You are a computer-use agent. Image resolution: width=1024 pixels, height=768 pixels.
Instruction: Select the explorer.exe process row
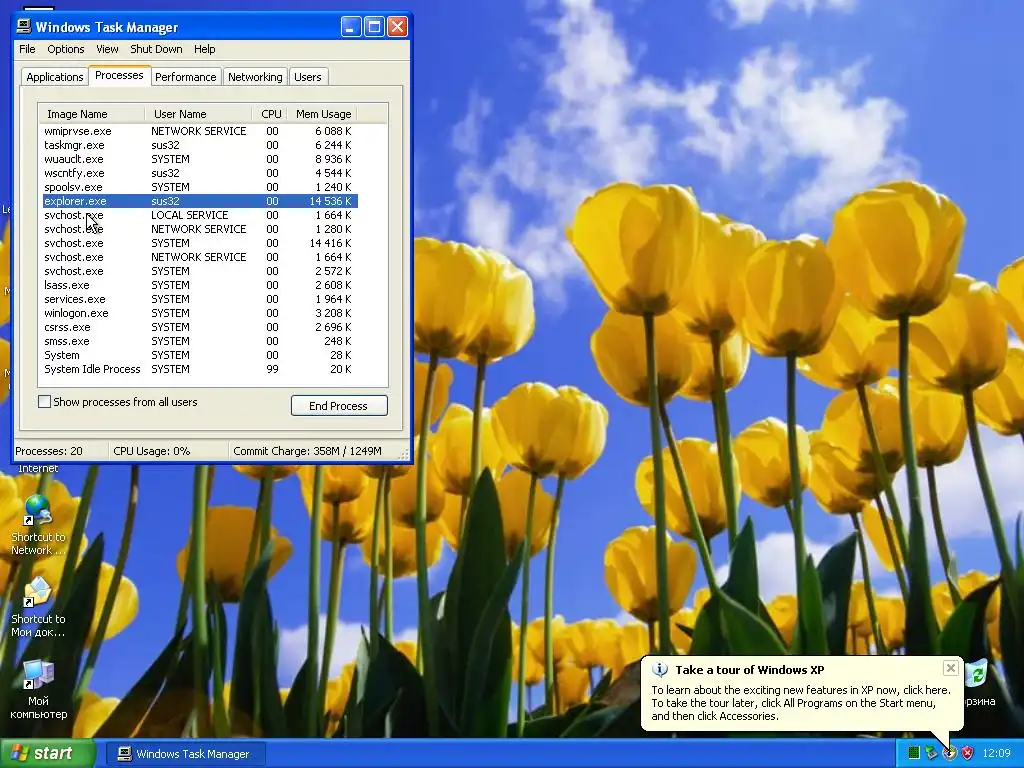(x=200, y=201)
